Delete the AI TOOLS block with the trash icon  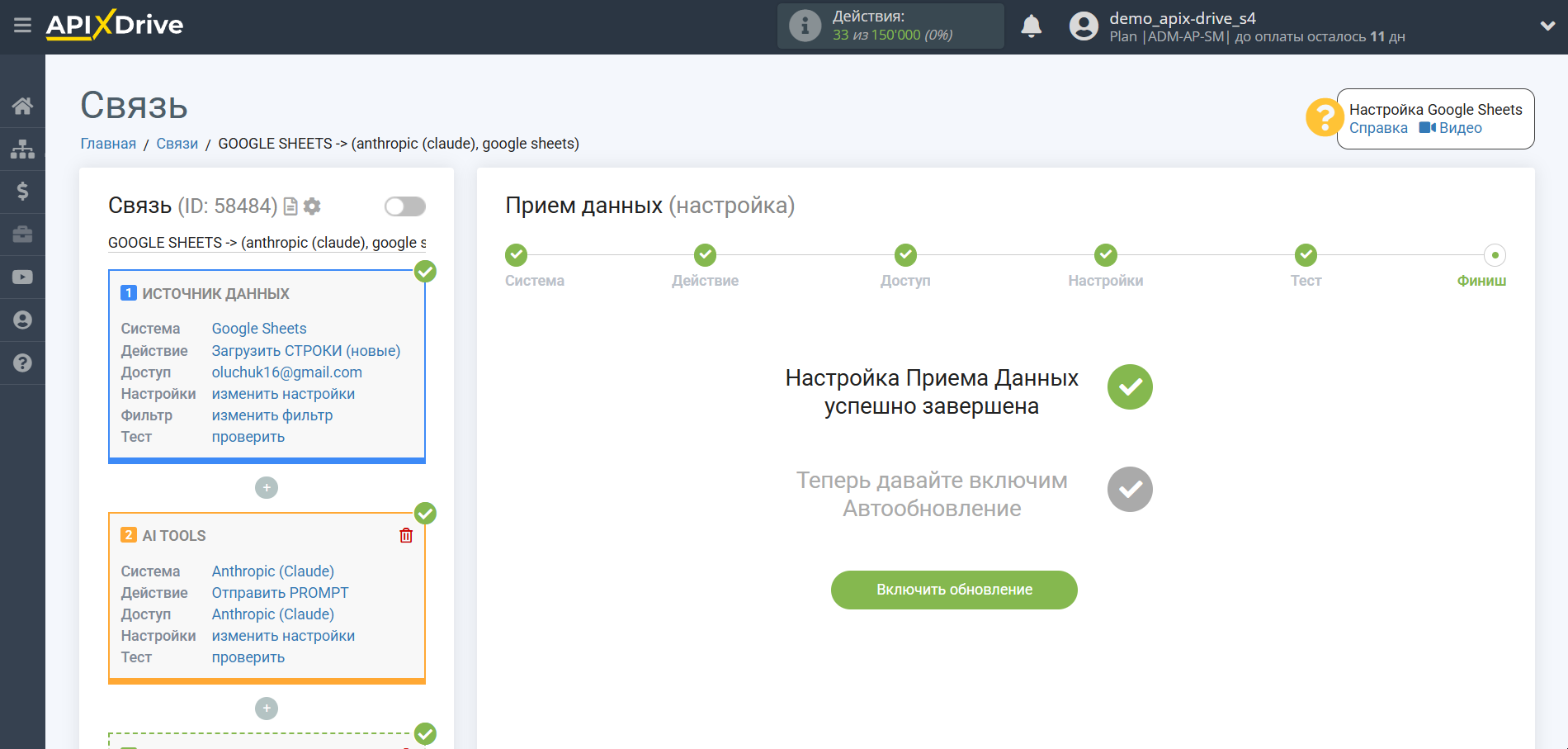(x=405, y=535)
